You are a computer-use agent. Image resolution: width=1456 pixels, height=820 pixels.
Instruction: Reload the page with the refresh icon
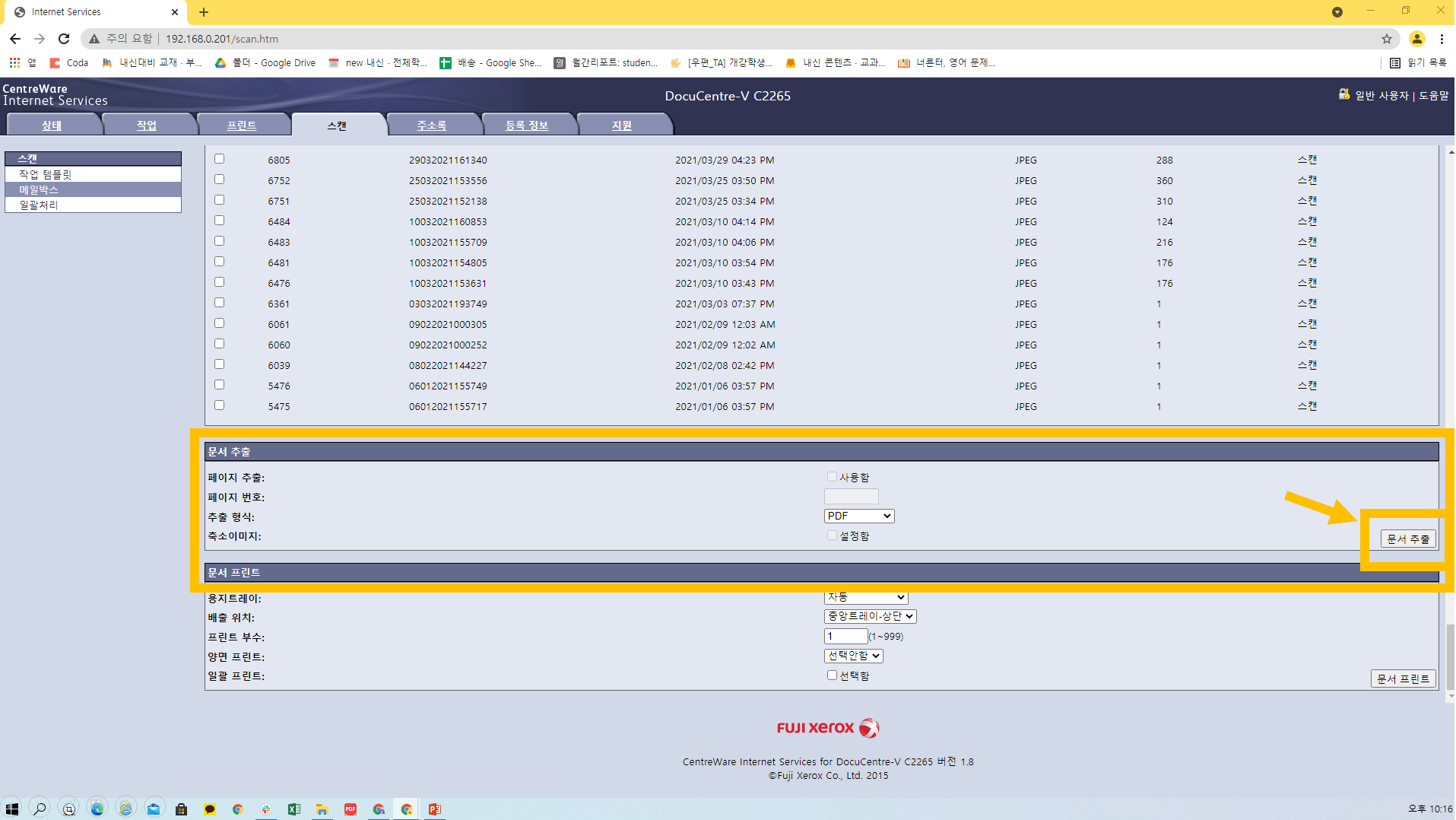tap(64, 39)
